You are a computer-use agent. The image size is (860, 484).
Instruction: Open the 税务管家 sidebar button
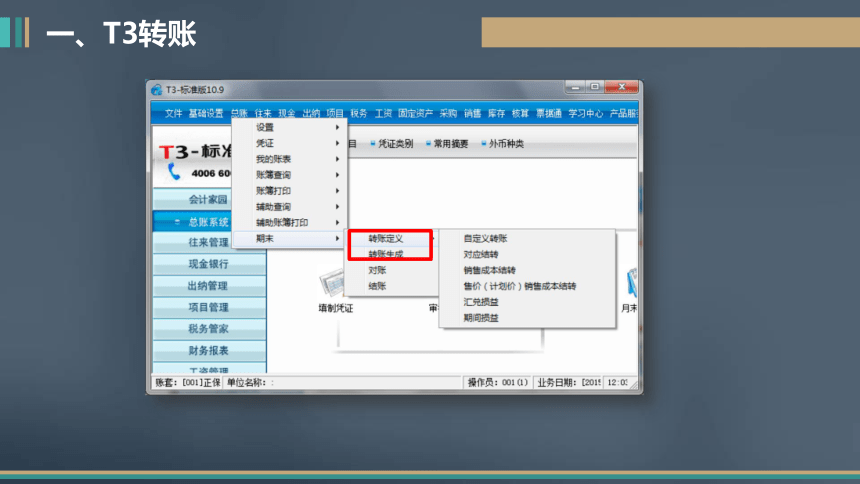point(209,329)
